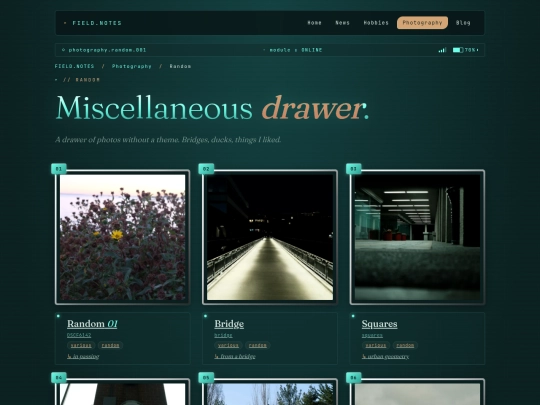The height and width of the screenshot is (405, 540).
Task: Click 'random' tag under Squares
Action: 405,345
